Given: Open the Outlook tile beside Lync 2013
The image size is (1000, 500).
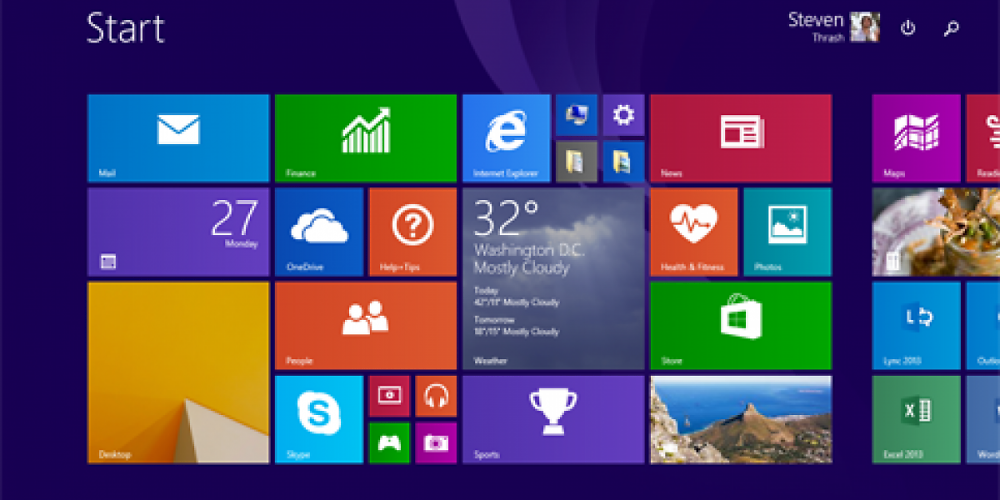Looking at the screenshot, I should [x=983, y=326].
